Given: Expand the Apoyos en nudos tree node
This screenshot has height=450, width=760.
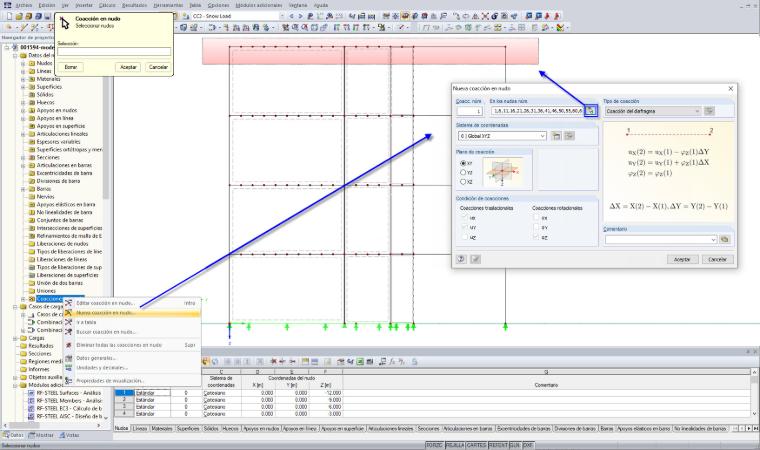Looking at the screenshot, I should tap(23, 111).
